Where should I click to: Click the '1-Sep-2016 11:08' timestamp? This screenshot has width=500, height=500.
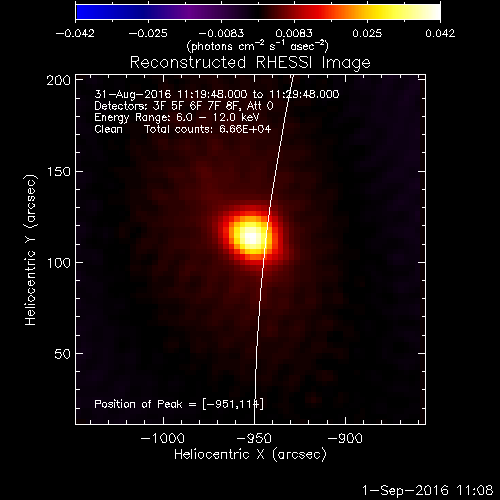pos(428,490)
